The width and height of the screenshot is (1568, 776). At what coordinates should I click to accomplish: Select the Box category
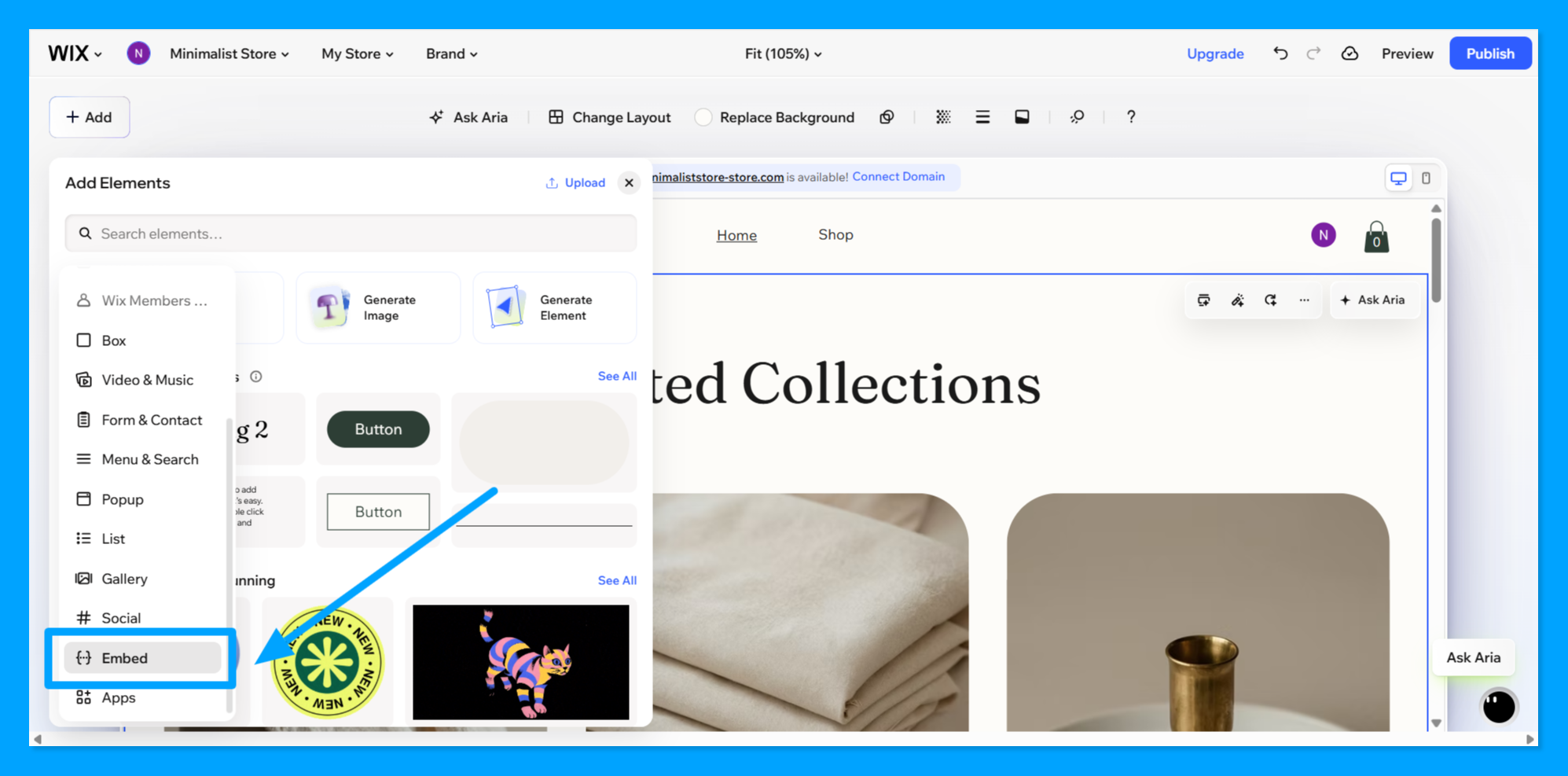[x=142, y=340]
